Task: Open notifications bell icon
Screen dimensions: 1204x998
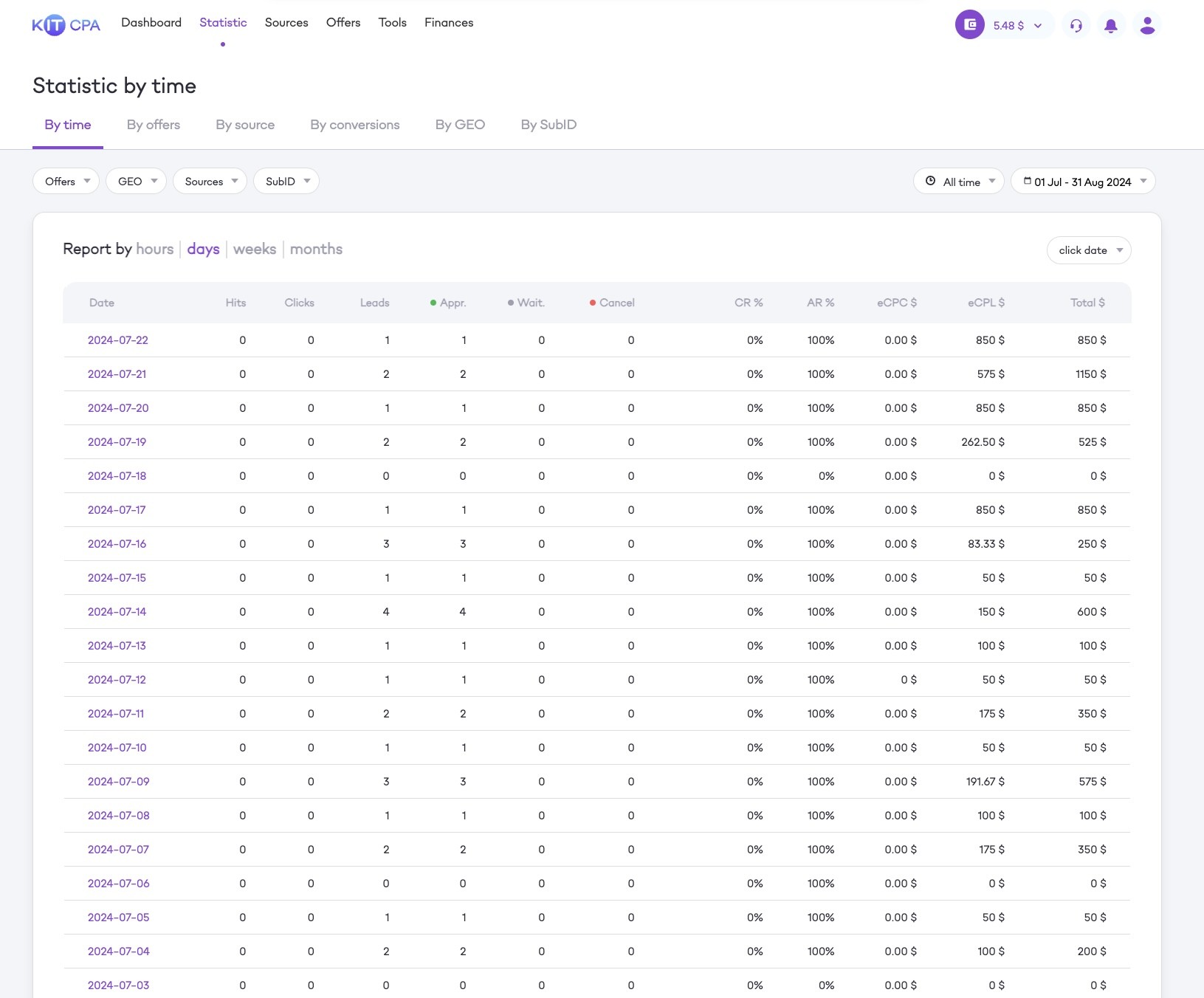Action: point(1110,25)
